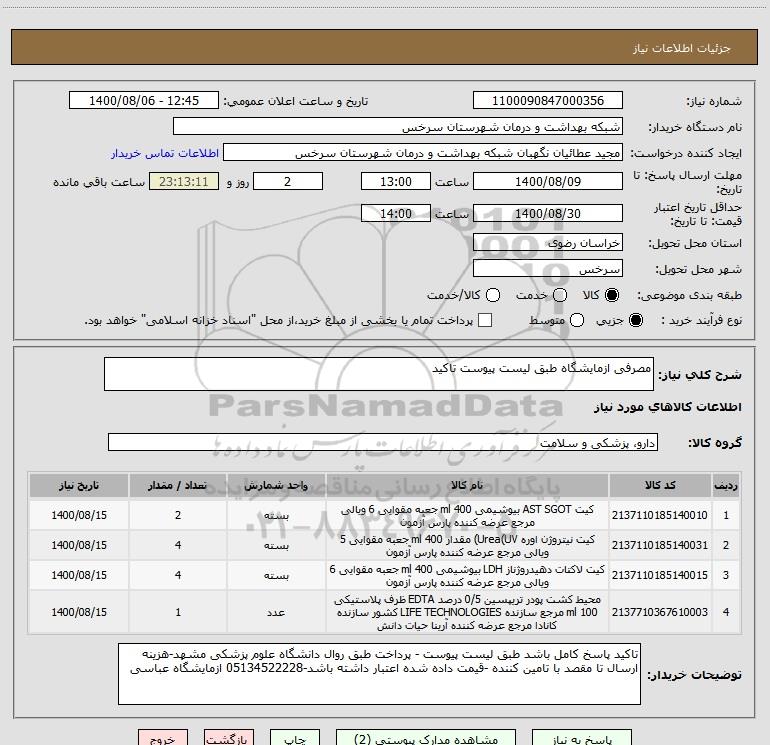Open the اطلاعات تماس خریدار link
Image resolution: width=770 pixels, height=745 pixels.
pos(165,153)
